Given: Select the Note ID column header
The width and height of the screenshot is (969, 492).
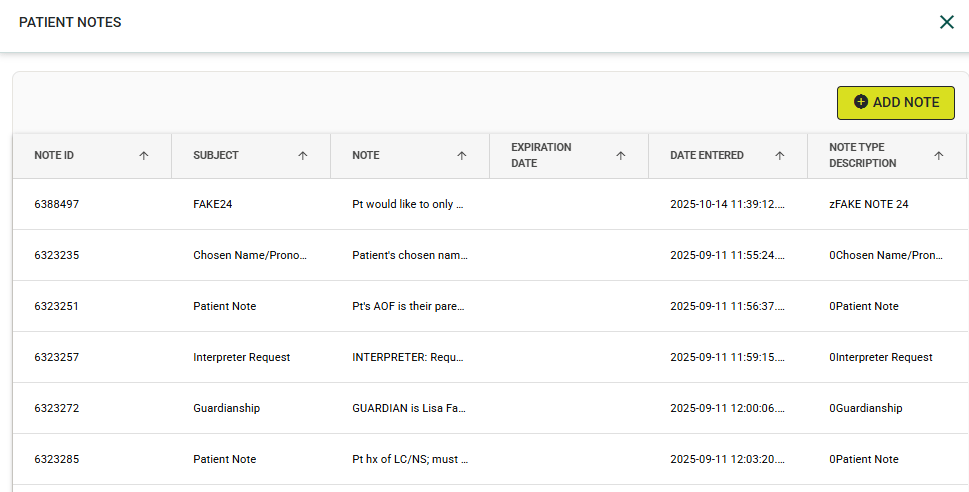Looking at the screenshot, I should coord(54,156).
